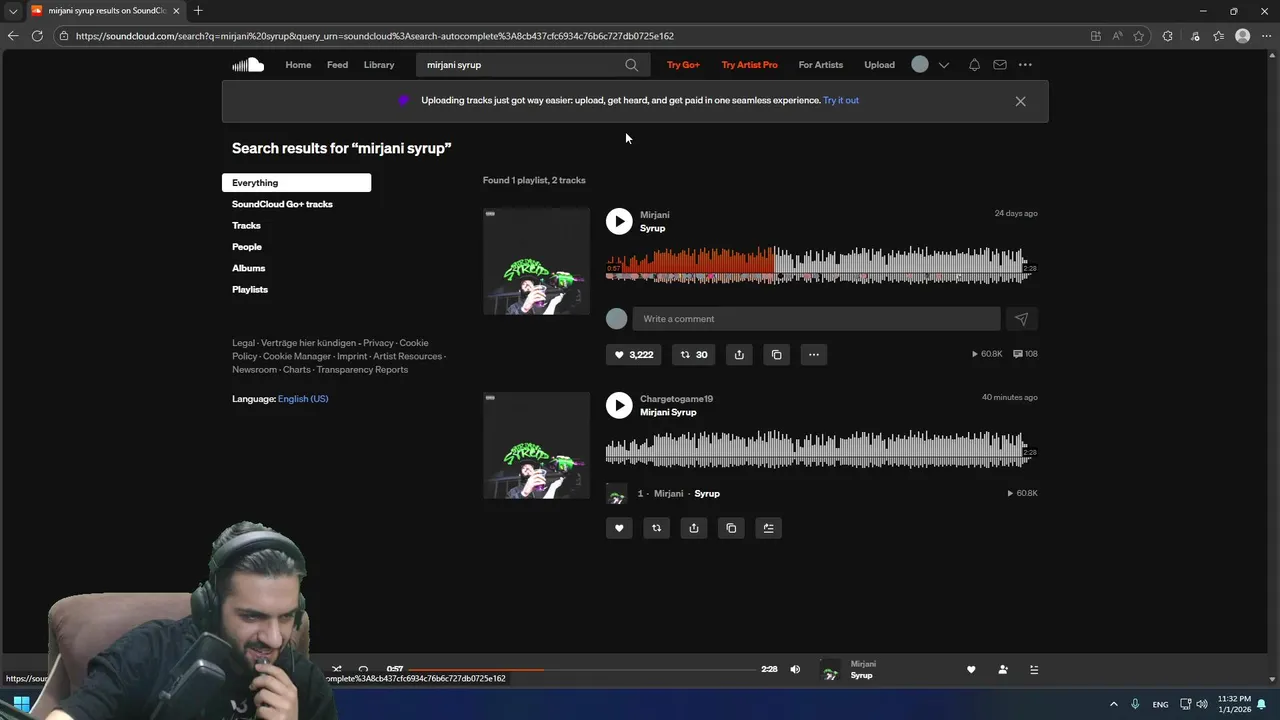Click the Try it out link
Image resolution: width=1280 pixels, height=720 pixels.
(841, 100)
